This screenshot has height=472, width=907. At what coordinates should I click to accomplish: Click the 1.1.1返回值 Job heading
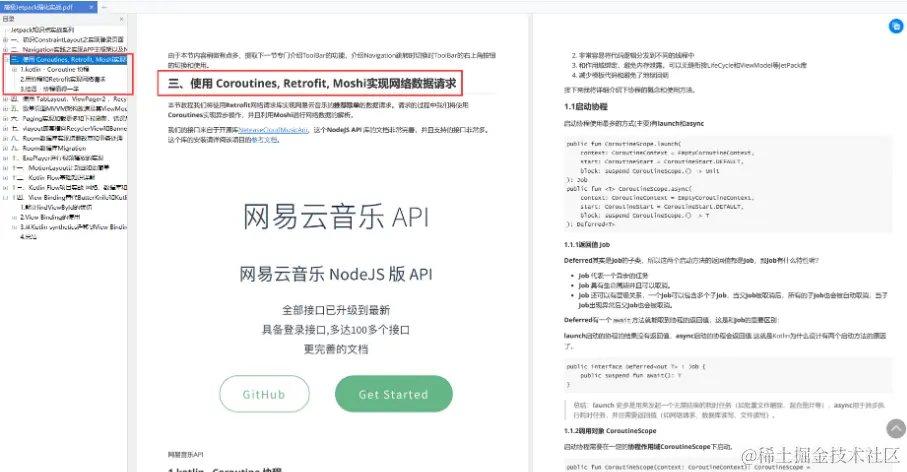click(x=587, y=245)
